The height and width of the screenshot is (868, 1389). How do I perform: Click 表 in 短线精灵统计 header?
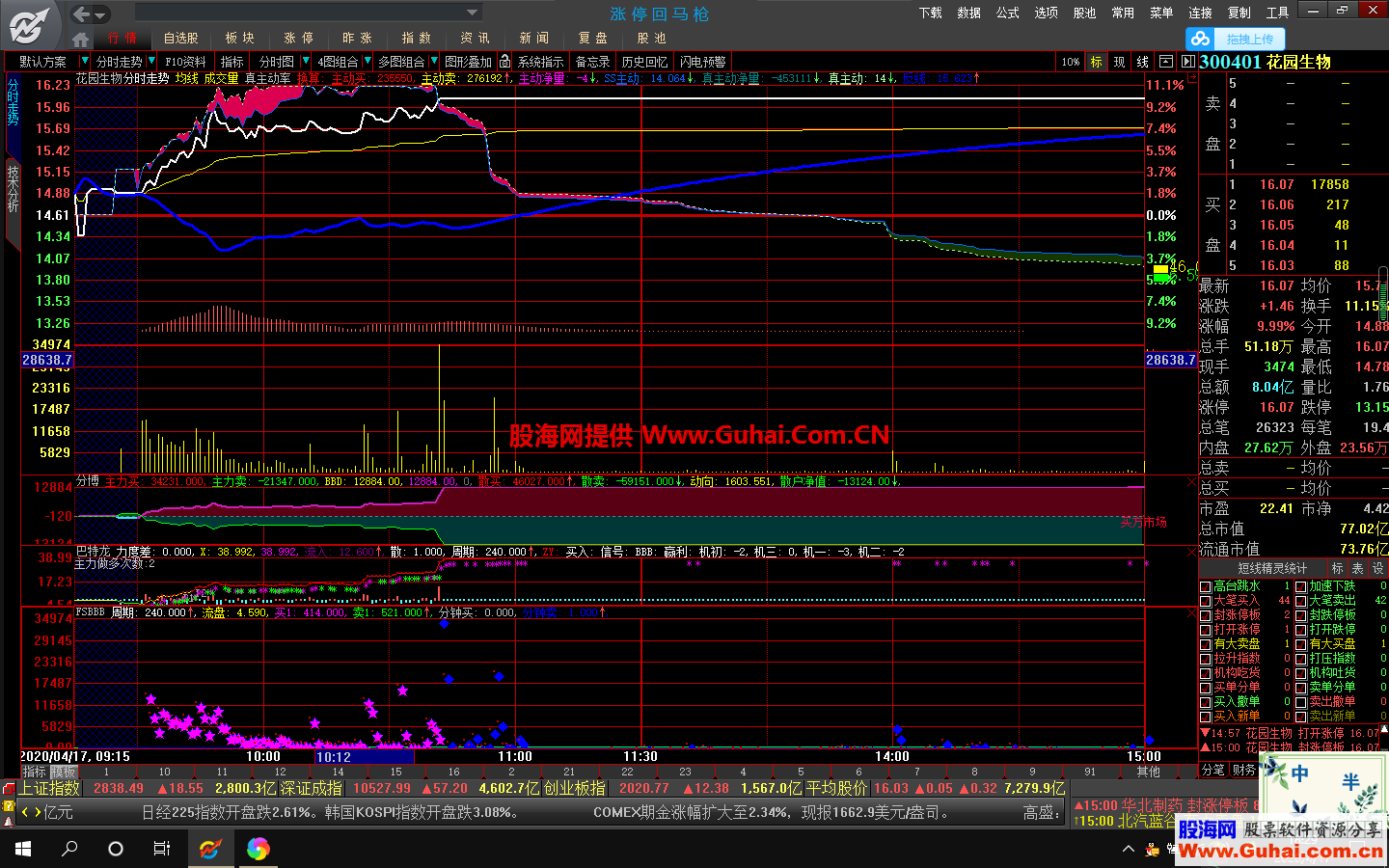[1358, 569]
